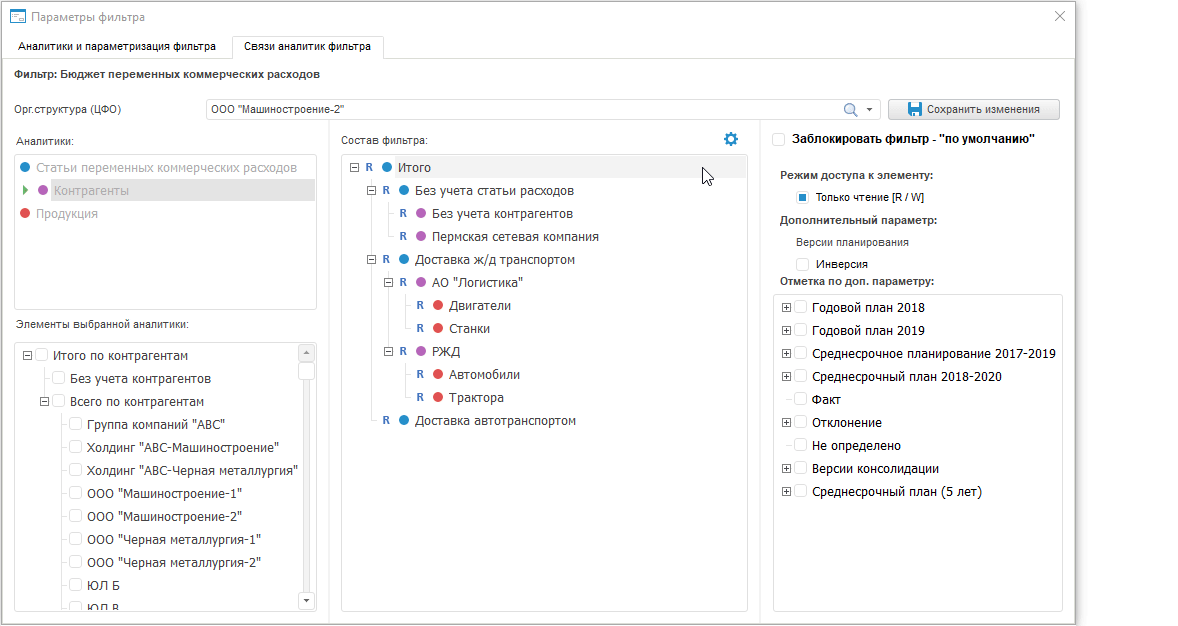Click scrollbar down arrow in elements list
Viewport: 1178px width, 626px height.
306,600
